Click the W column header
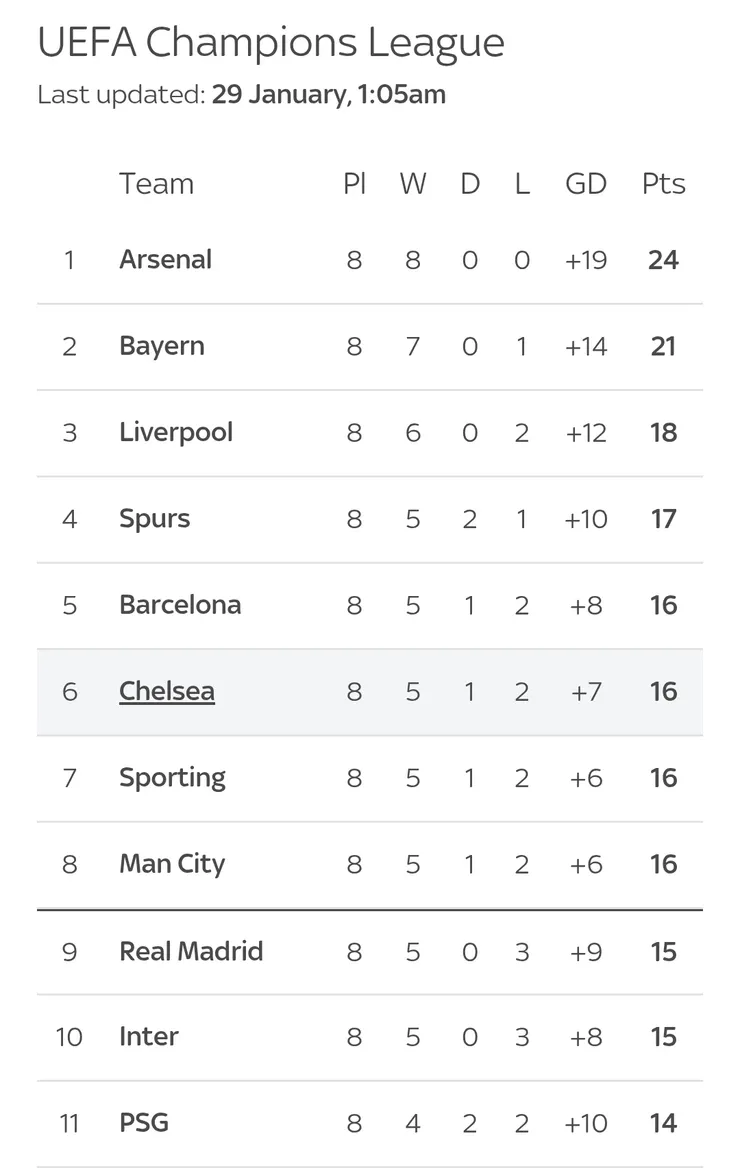Viewport: 740px width, 1168px height. click(x=413, y=184)
